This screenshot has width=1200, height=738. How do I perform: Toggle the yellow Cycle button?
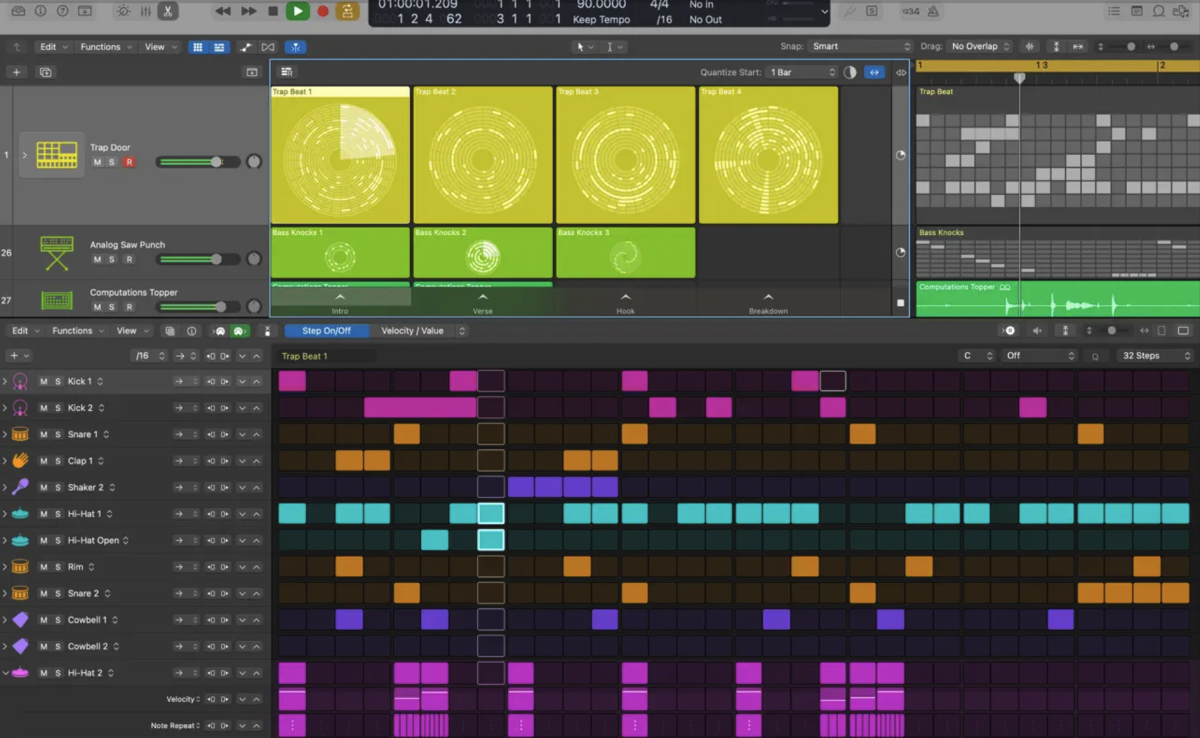click(x=347, y=11)
